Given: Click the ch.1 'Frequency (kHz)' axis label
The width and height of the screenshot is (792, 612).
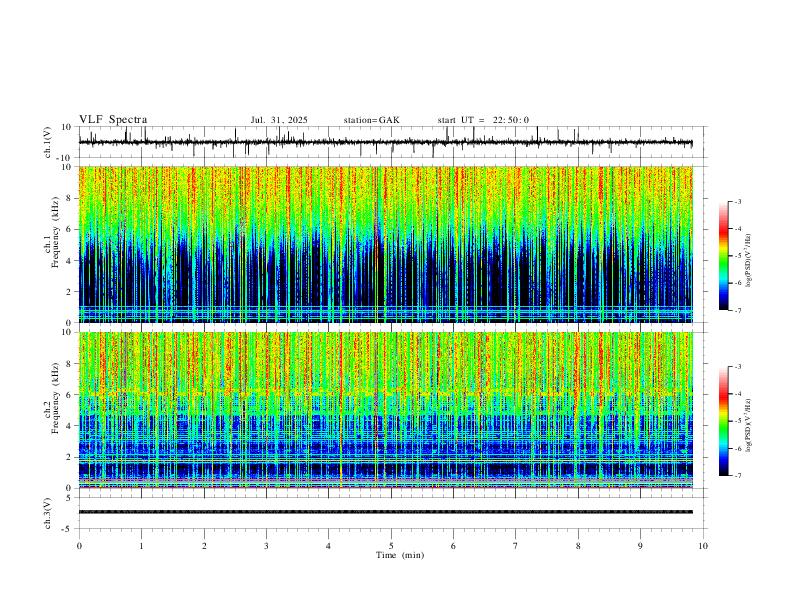Looking at the screenshot, I should point(56,233).
